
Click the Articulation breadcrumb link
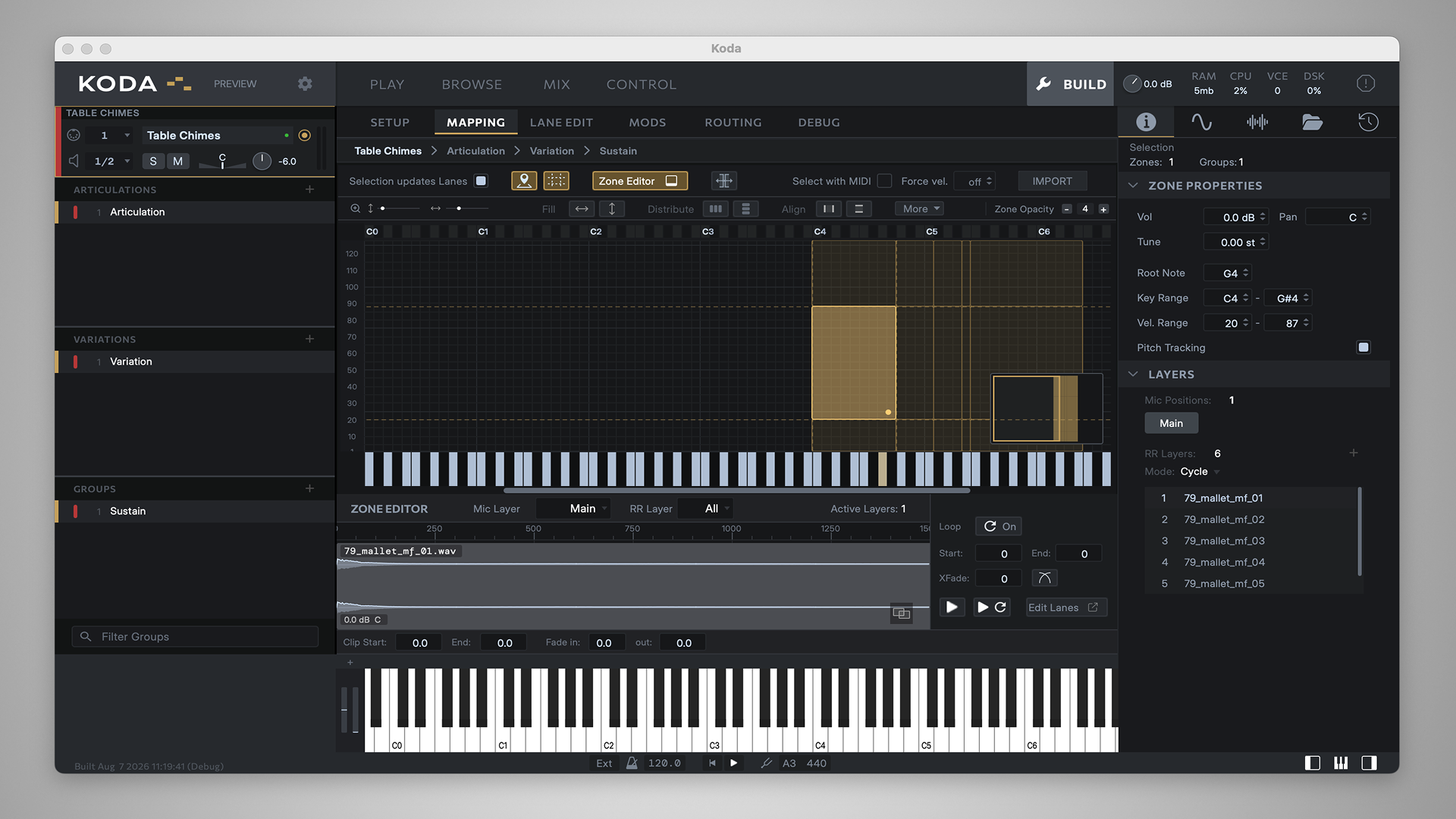(475, 151)
